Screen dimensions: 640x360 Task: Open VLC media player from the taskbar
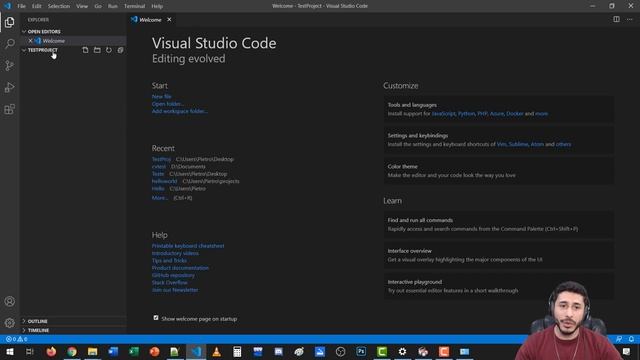point(216,351)
